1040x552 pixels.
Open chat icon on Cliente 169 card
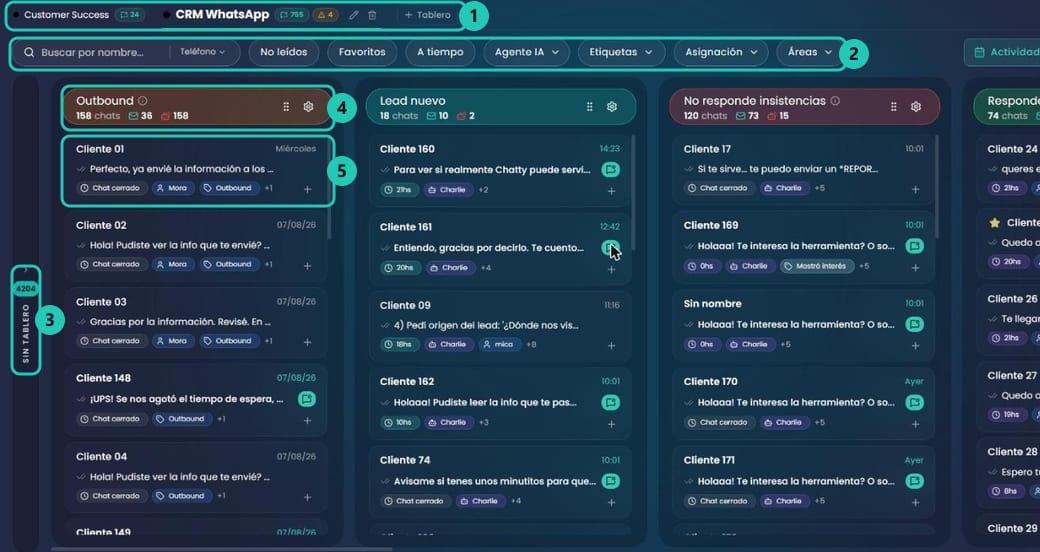click(x=914, y=246)
